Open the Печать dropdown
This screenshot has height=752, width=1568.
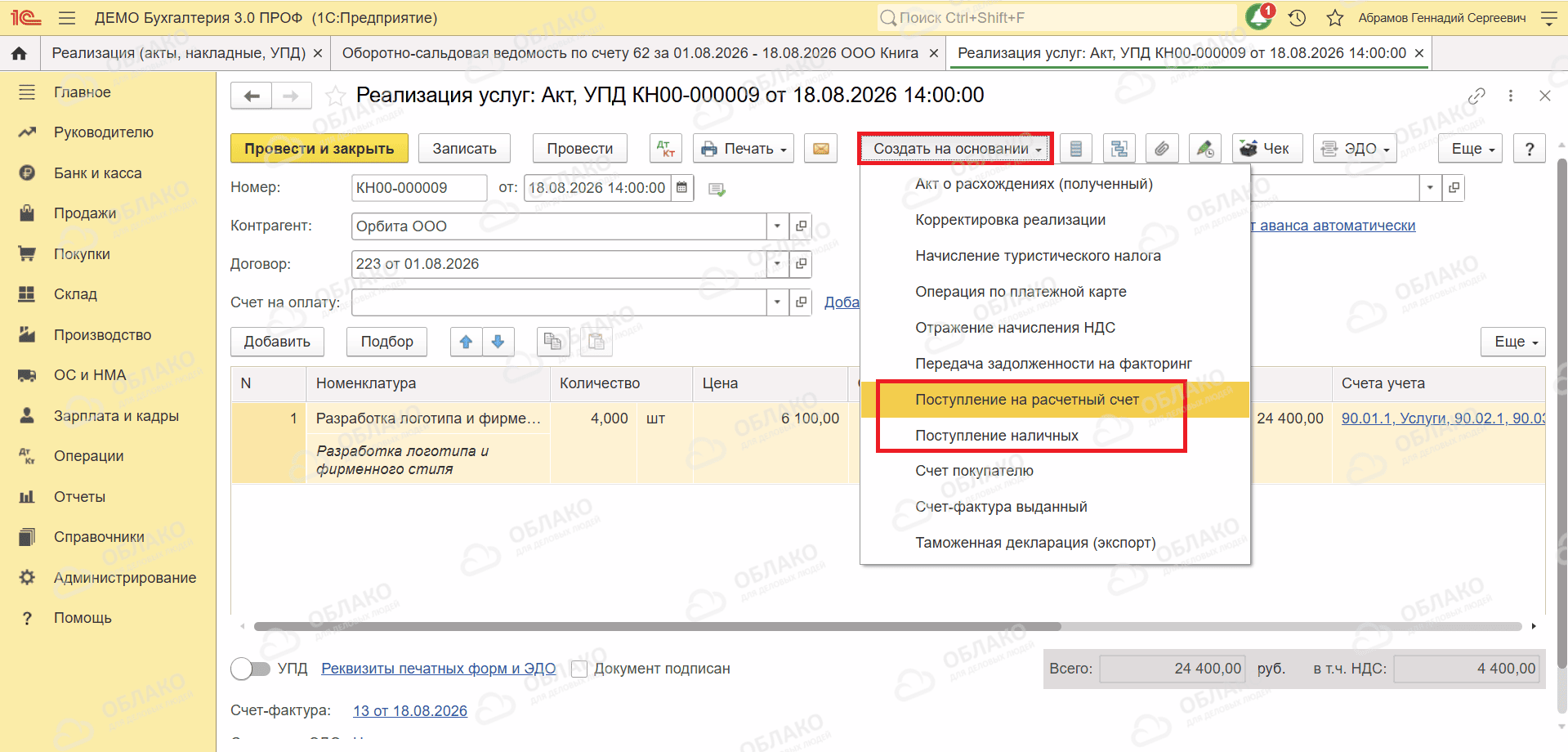(744, 149)
